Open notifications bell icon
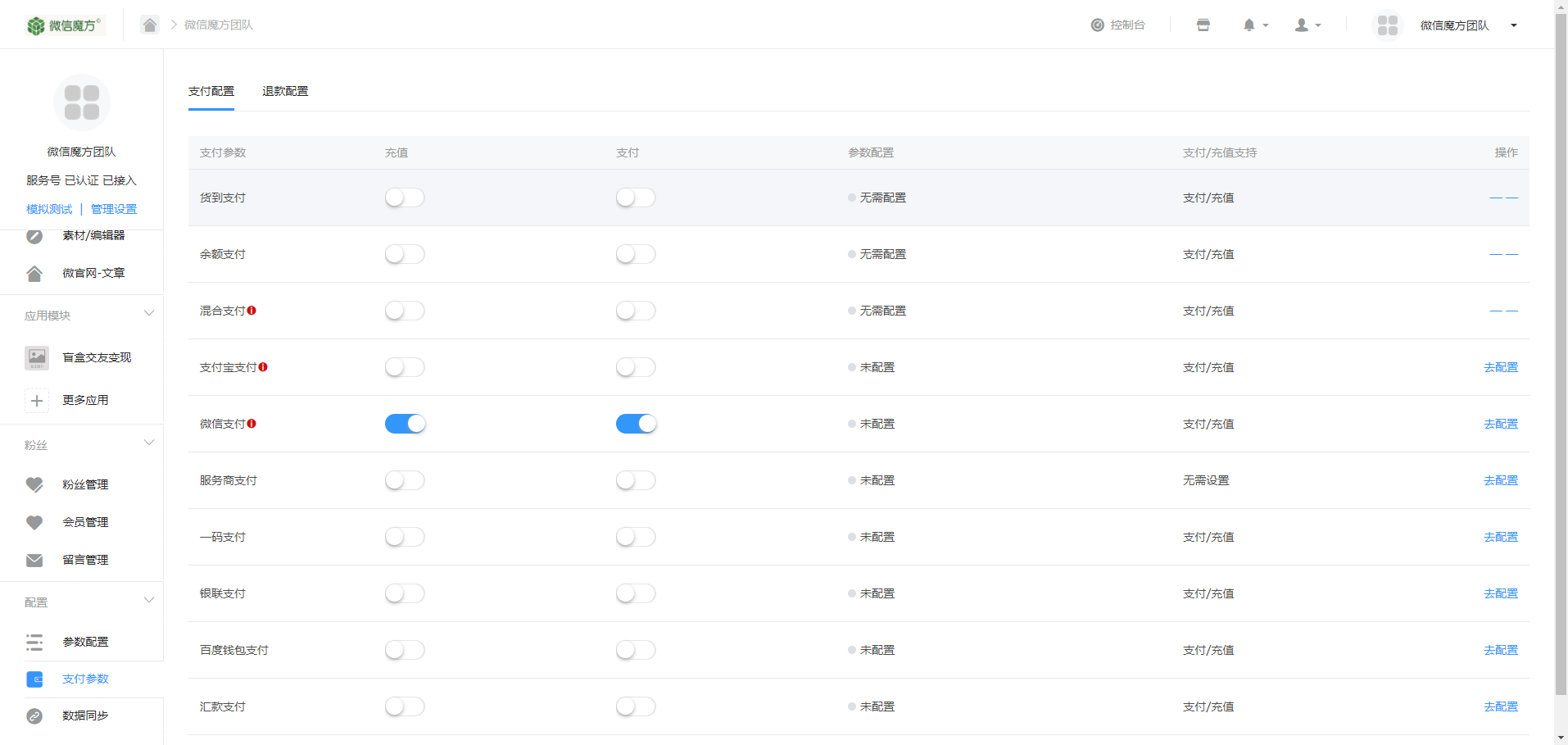 (x=1249, y=25)
